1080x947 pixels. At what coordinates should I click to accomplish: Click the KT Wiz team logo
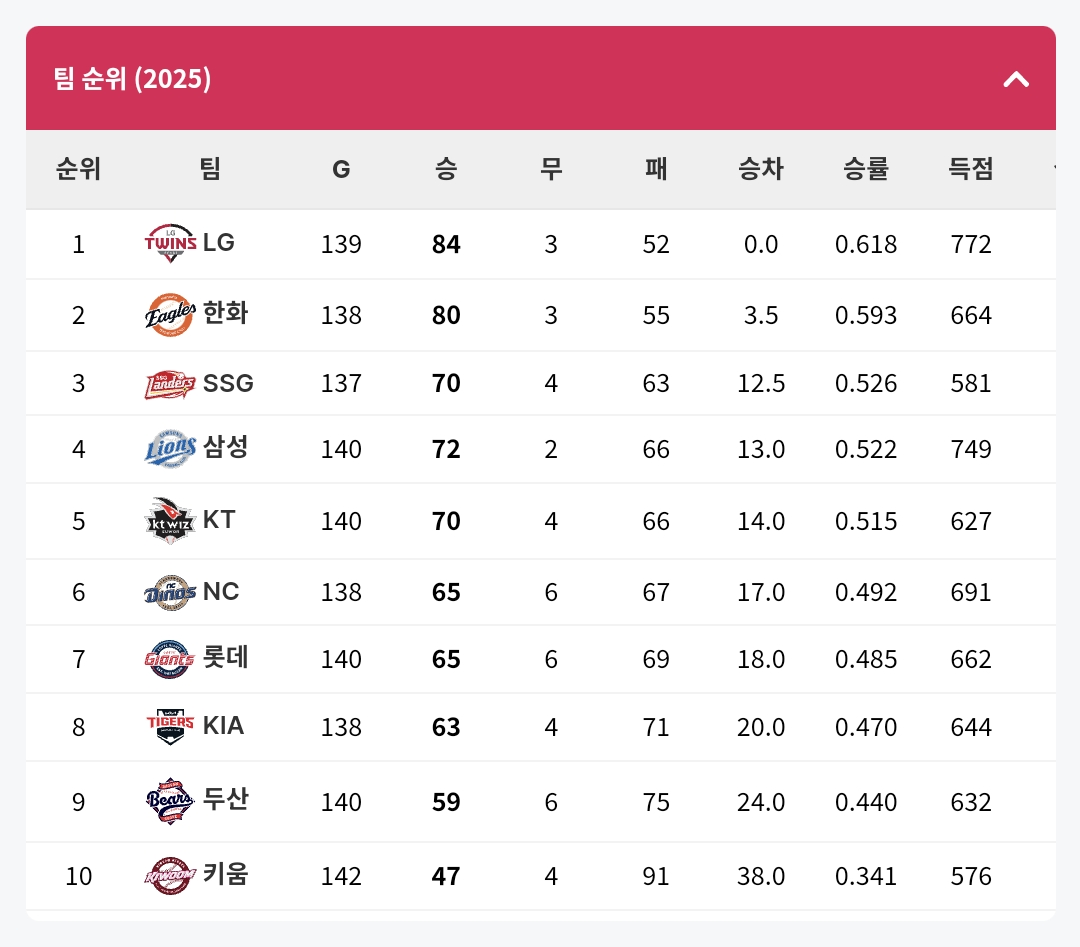coord(170,521)
